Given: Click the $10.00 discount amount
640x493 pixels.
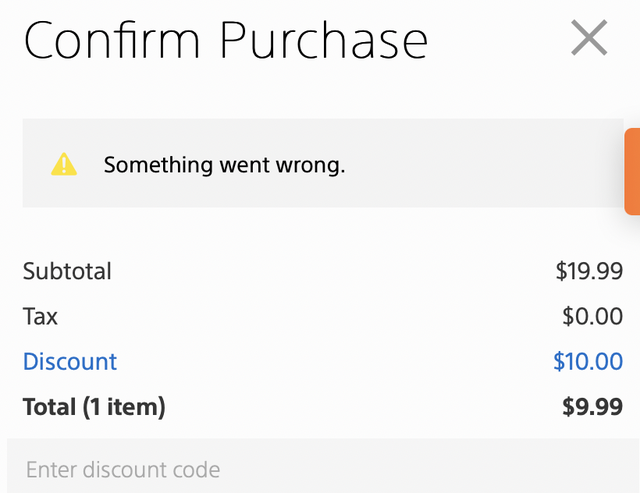Looking at the screenshot, I should 588,362.
